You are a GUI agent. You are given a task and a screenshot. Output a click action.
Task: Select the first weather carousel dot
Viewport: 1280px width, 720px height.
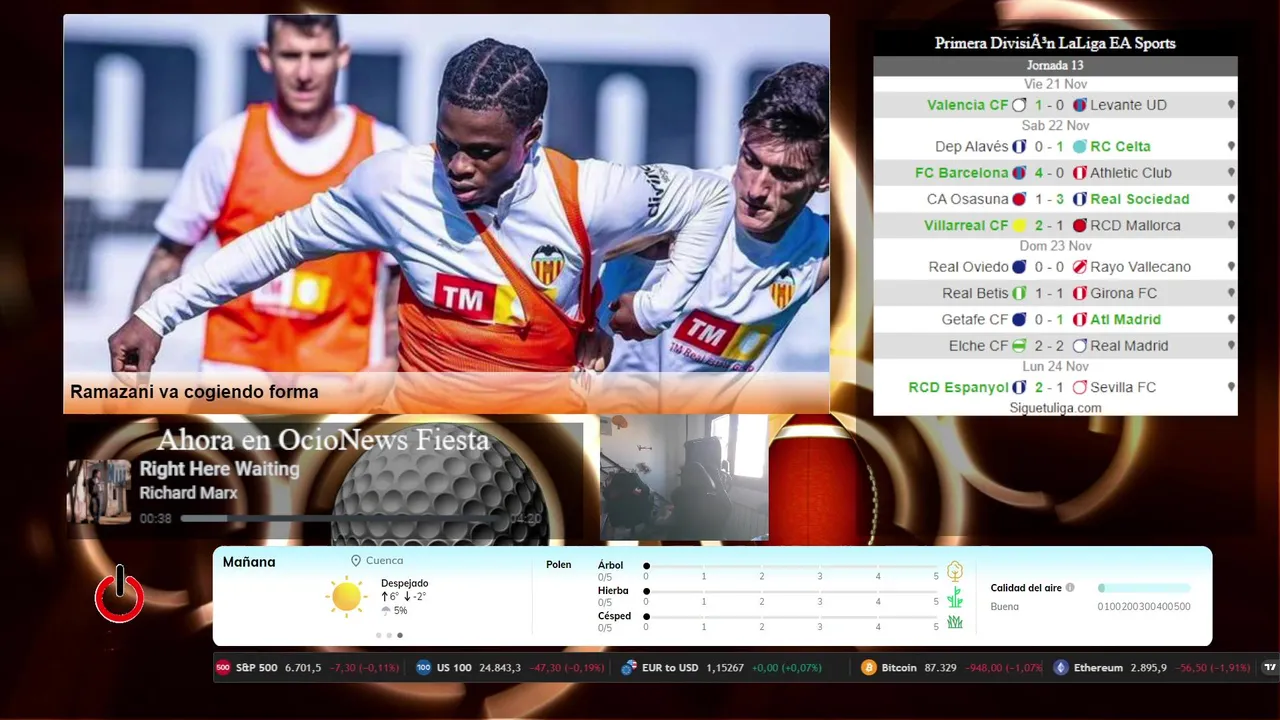(378, 635)
